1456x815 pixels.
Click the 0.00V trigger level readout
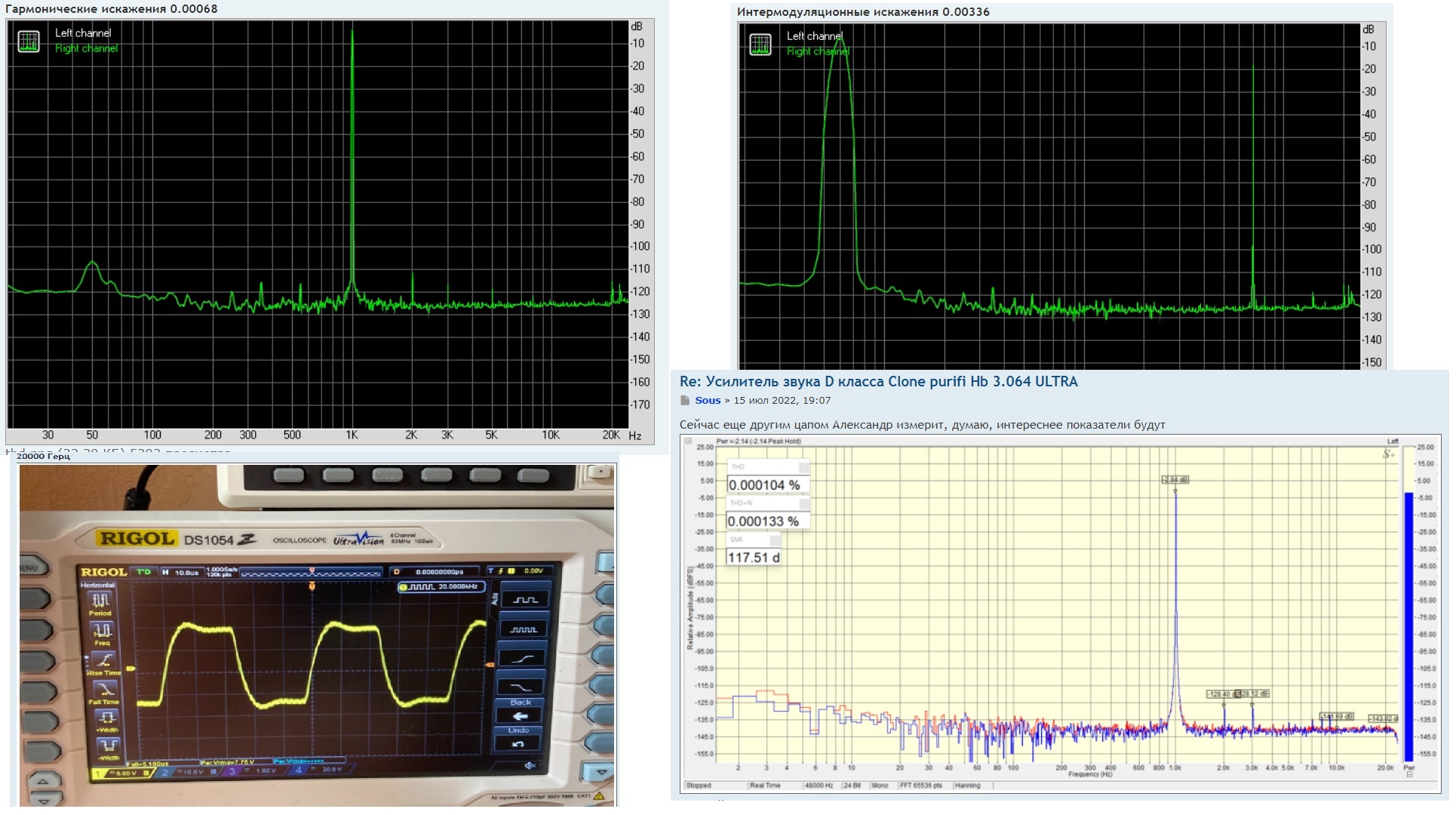coord(533,571)
